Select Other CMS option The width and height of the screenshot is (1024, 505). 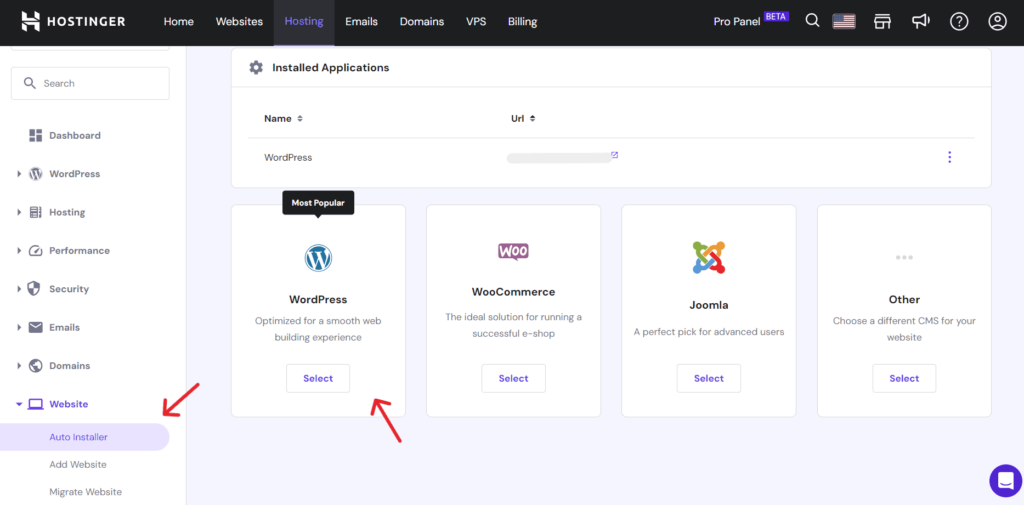[x=904, y=378]
